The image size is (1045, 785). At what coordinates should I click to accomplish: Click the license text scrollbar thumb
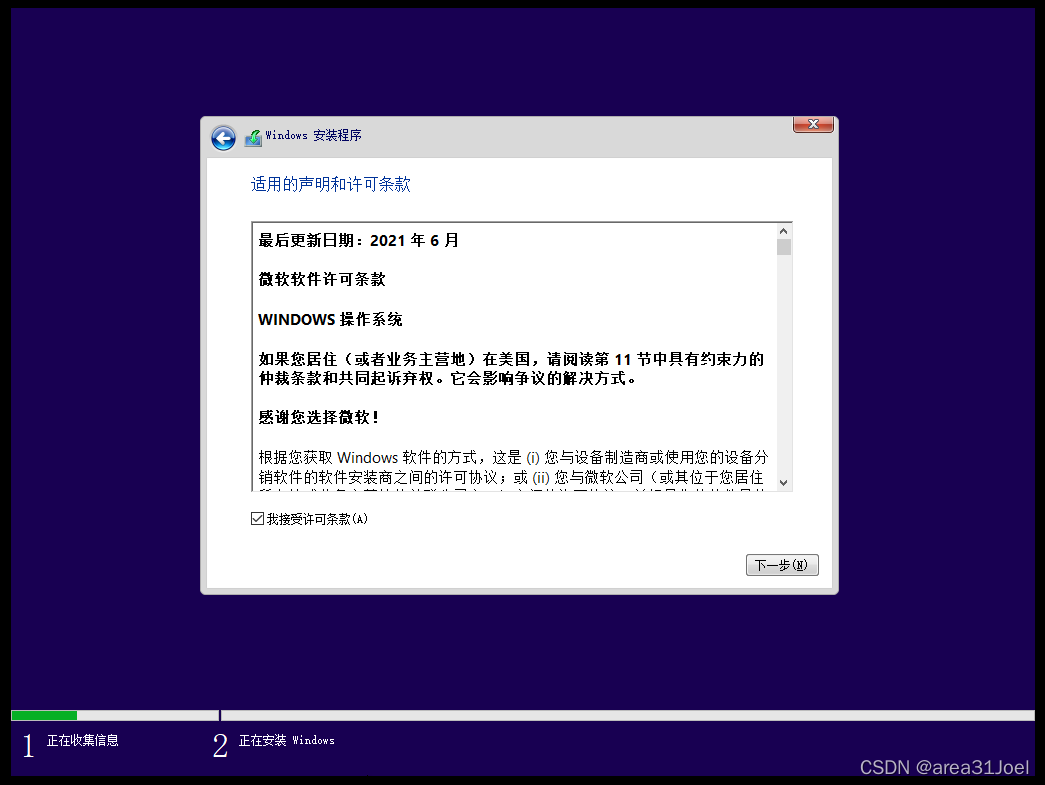click(x=784, y=247)
